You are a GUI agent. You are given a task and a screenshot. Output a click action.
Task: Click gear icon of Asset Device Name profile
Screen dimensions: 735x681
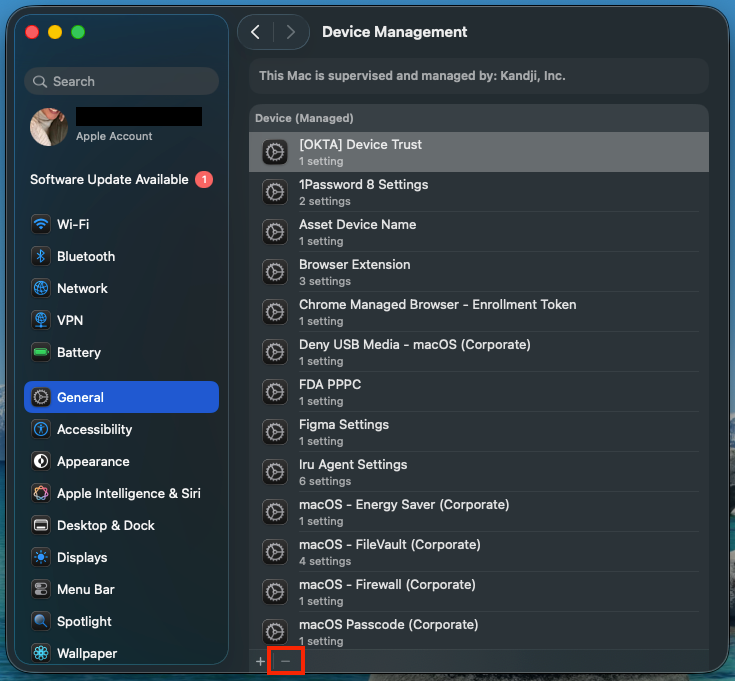tap(275, 232)
